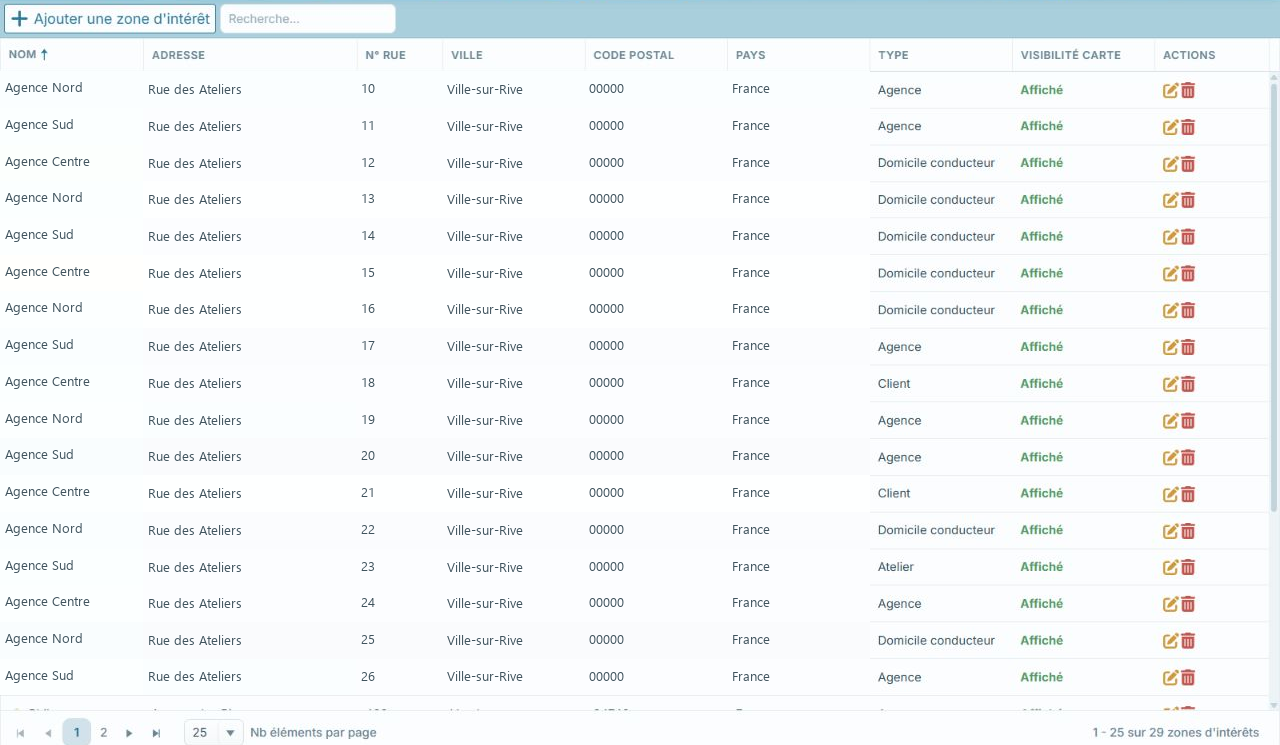1280x745 pixels.
Task: Edit the zone at street number 13
Action: (1170, 200)
